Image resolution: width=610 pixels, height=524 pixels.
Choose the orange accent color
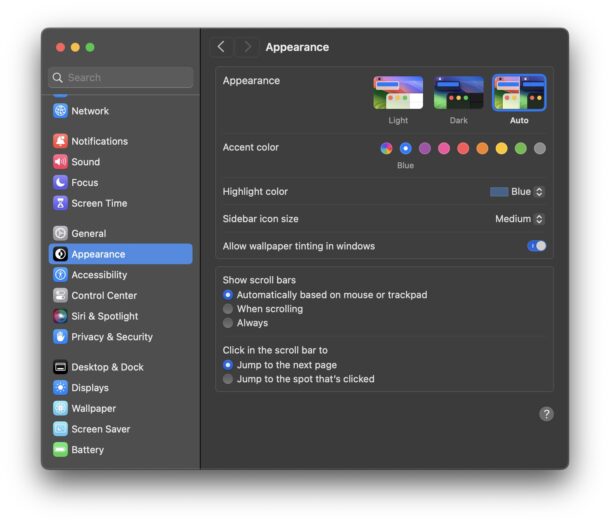pos(482,148)
